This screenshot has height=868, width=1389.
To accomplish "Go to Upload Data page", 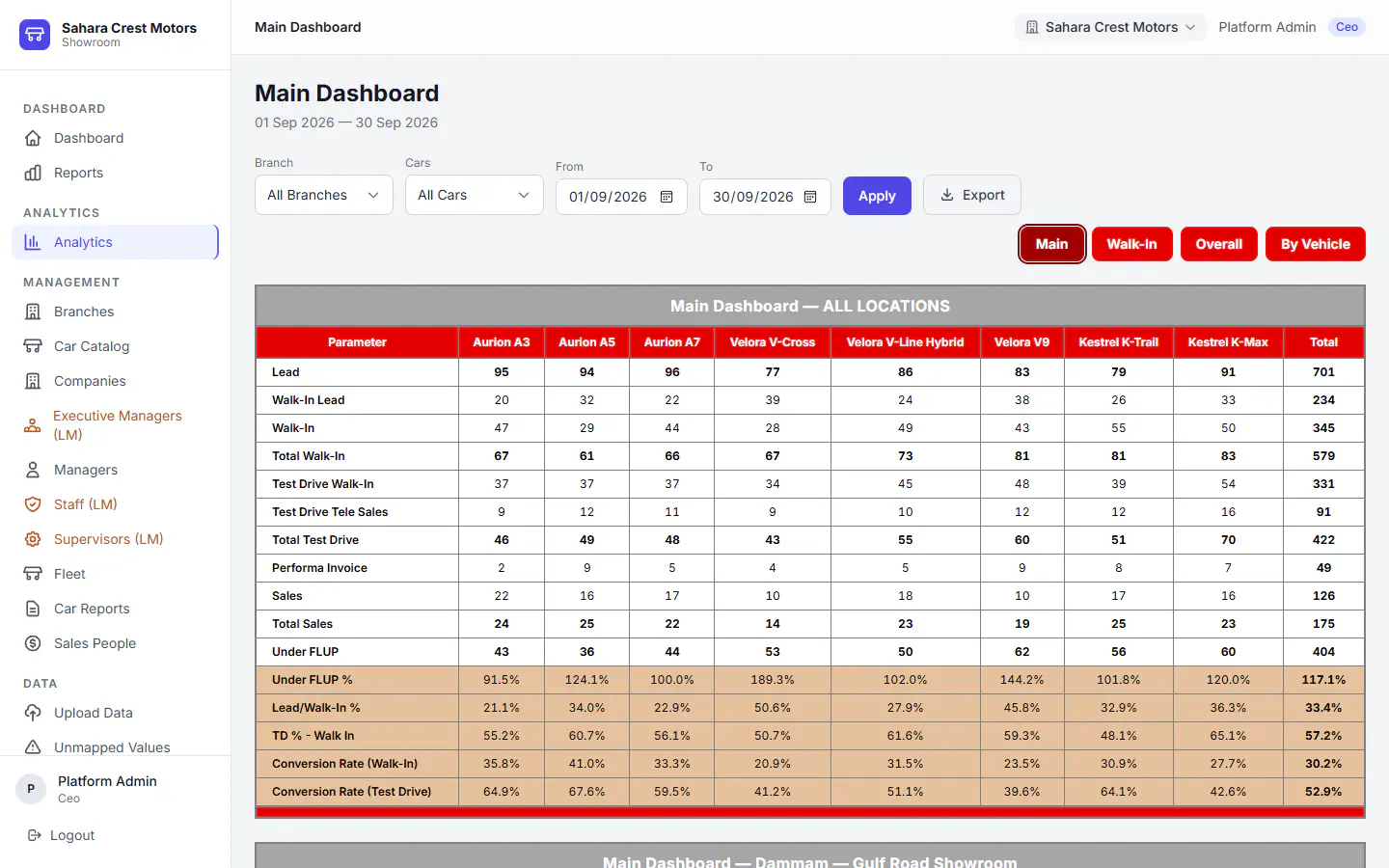I will (116, 713).
